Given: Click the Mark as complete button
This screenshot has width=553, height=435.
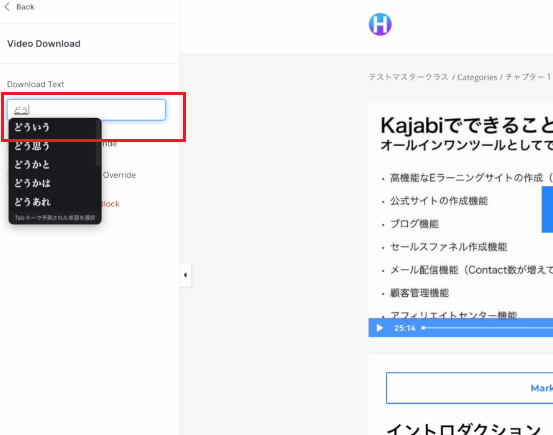Looking at the screenshot, I should pos(469,388).
